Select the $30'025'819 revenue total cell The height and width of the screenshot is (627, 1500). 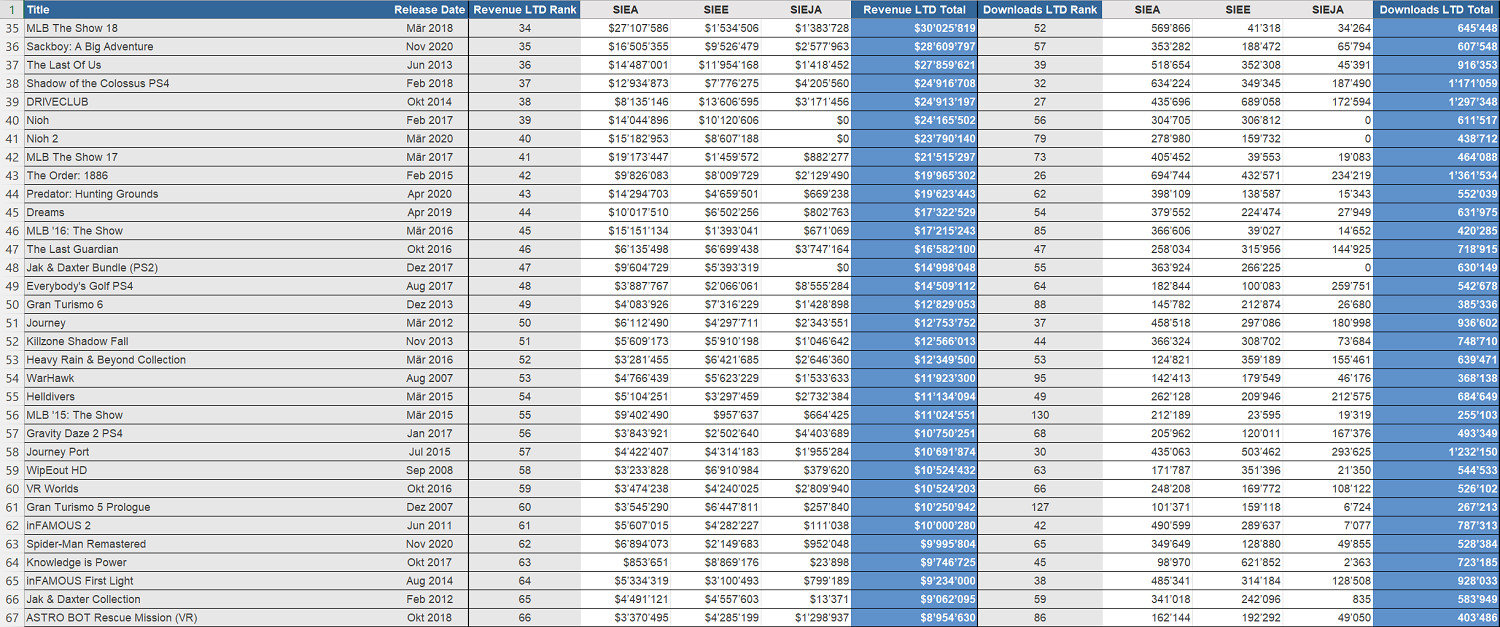pos(914,28)
